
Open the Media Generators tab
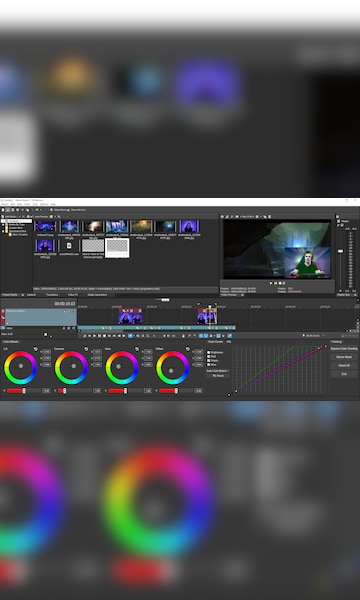[97, 295]
